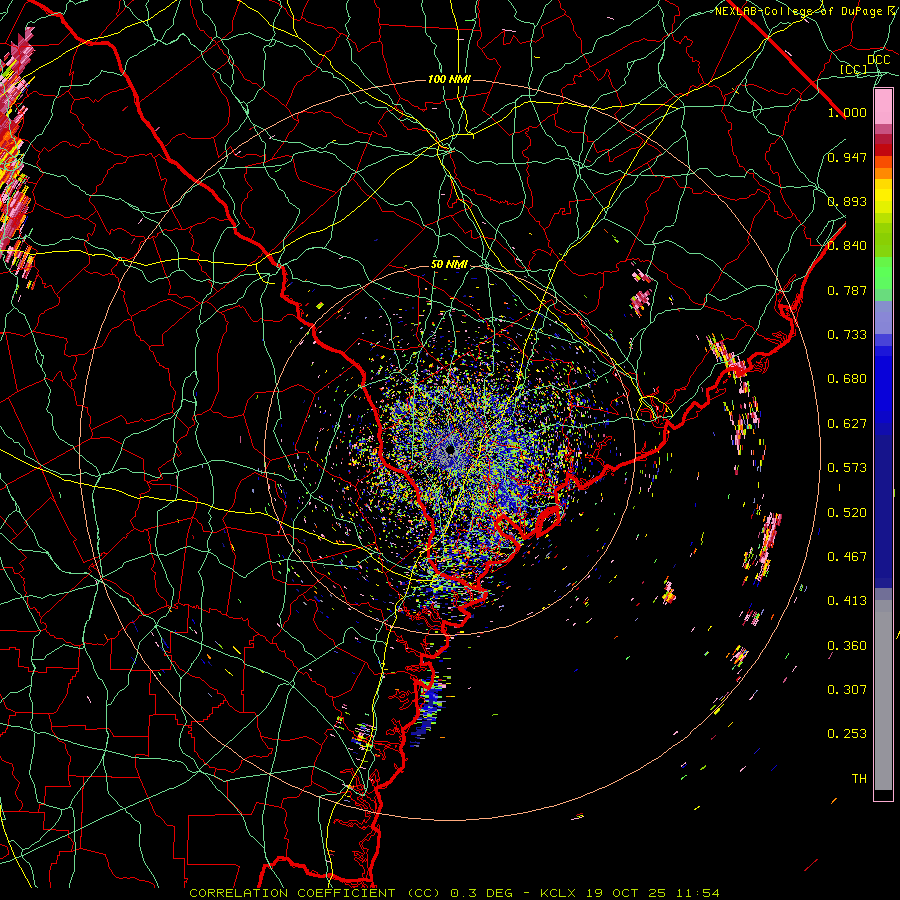Image resolution: width=900 pixels, height=900 pixels.
Task: Click the 0.520 value on the color scale
Action: pos(847,513)
